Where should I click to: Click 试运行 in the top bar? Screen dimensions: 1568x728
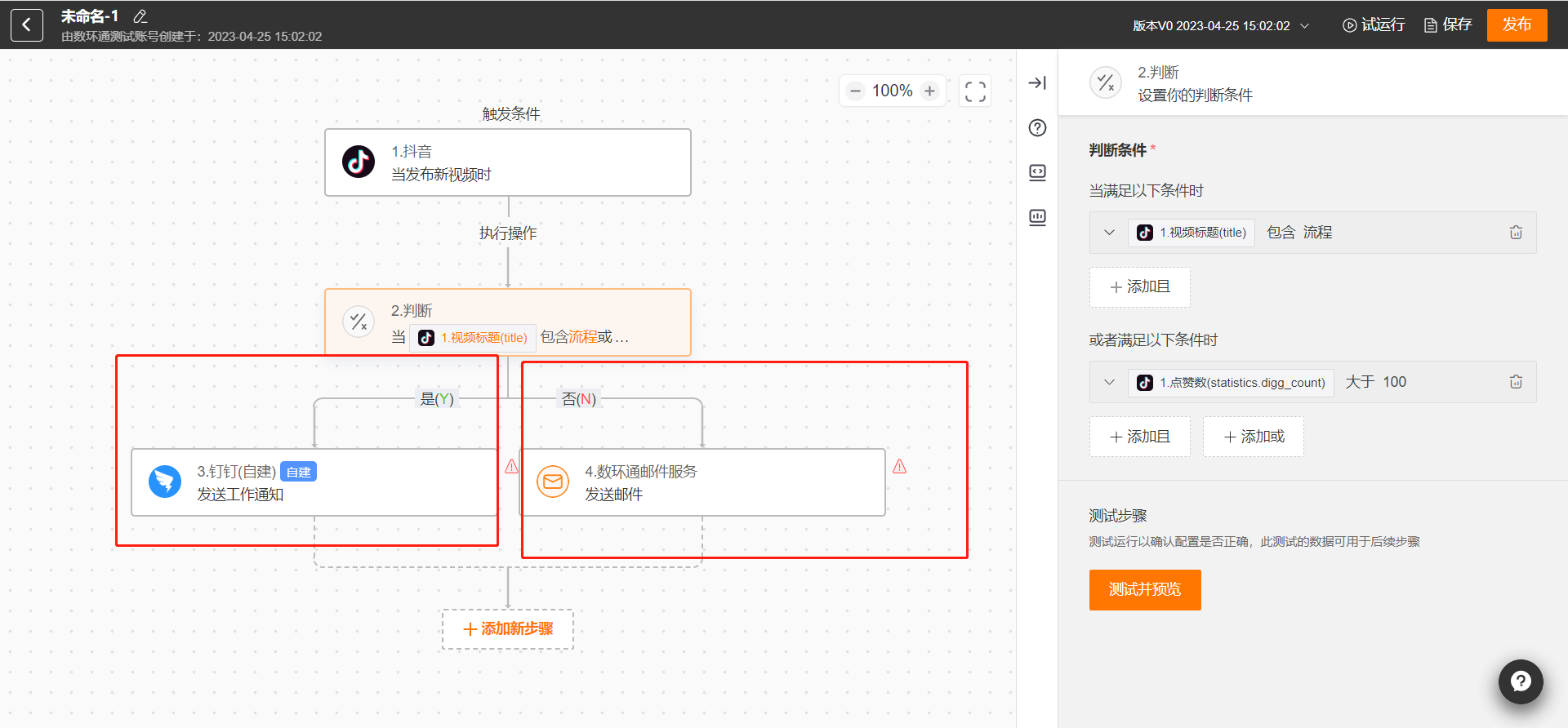(x=1374, y=25)
